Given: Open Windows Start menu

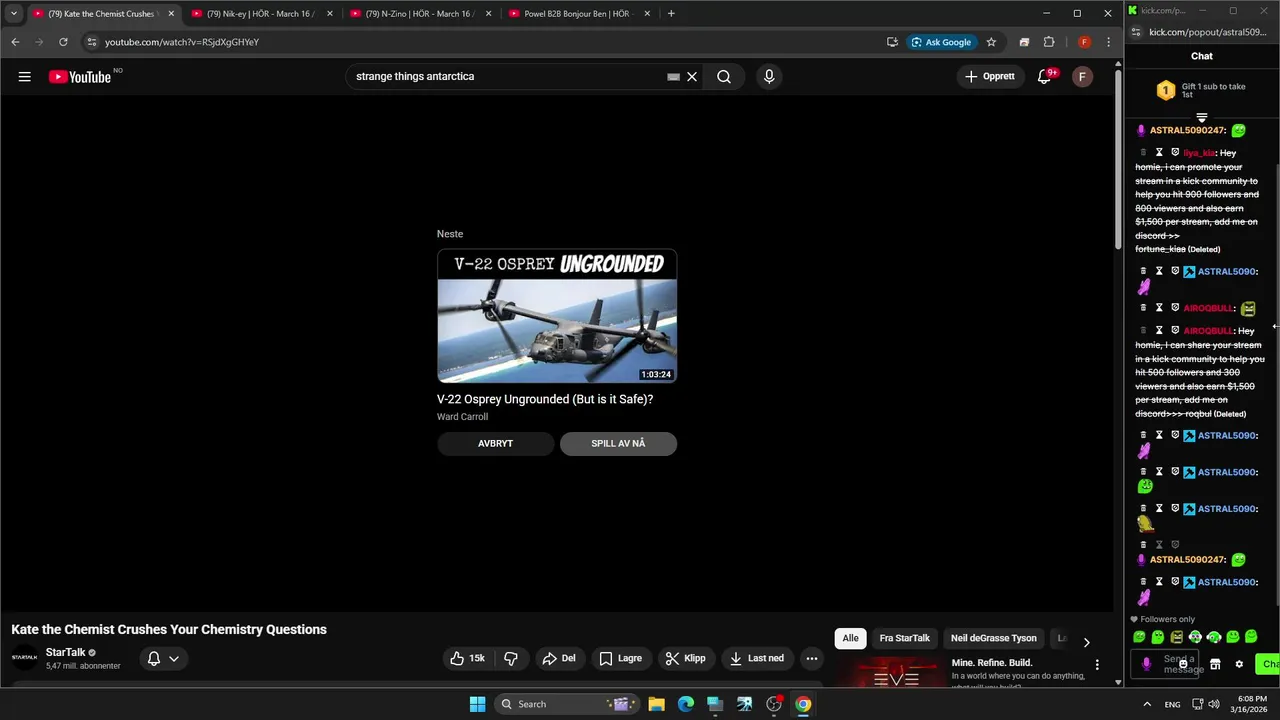Looking at the screenshot, I should click(477, 704).
